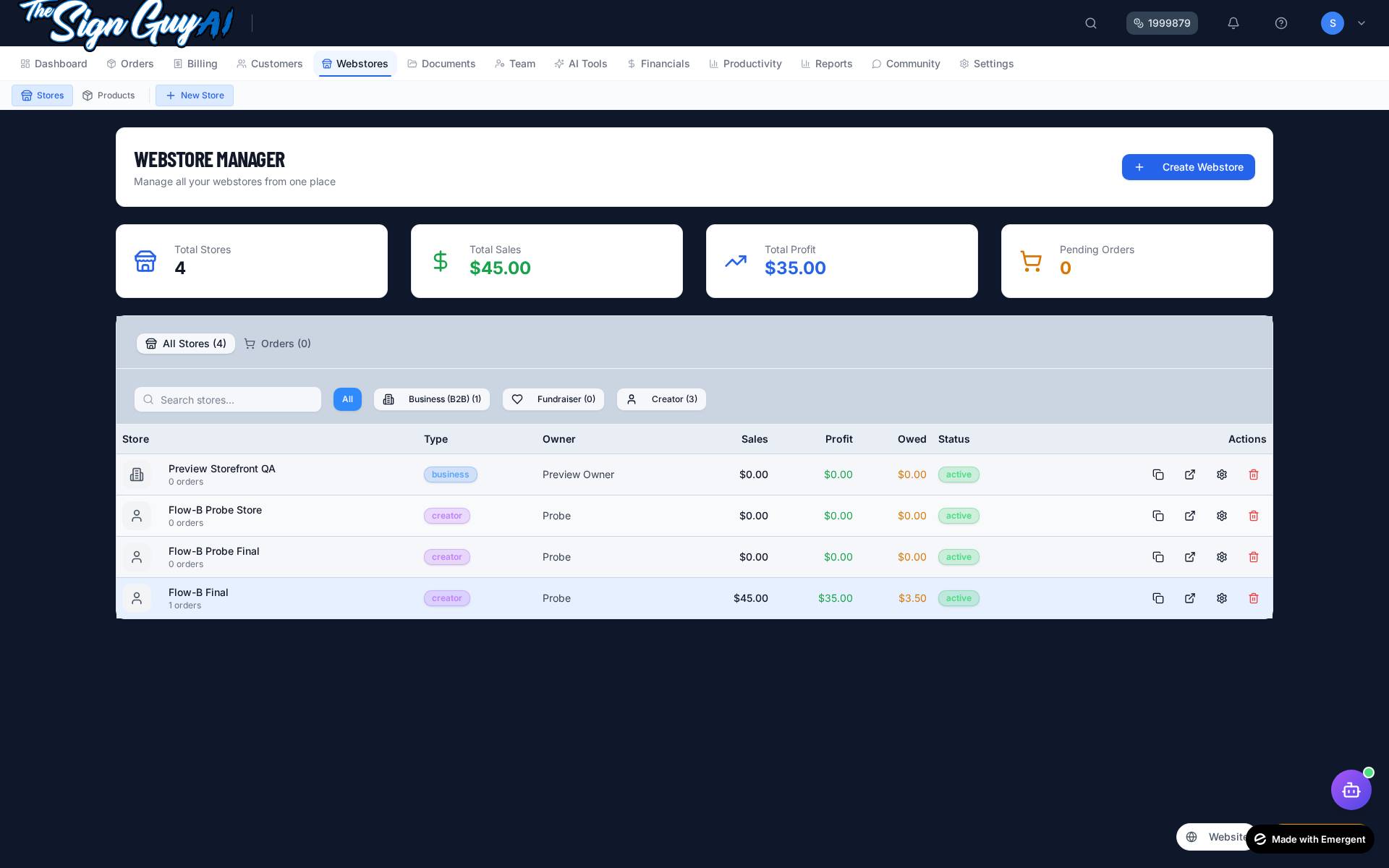Image resolution: width=1389 pixels, height=868 pixels.
Task: Click the Made with Emergent badge
Action: [x=1310, y=839]
